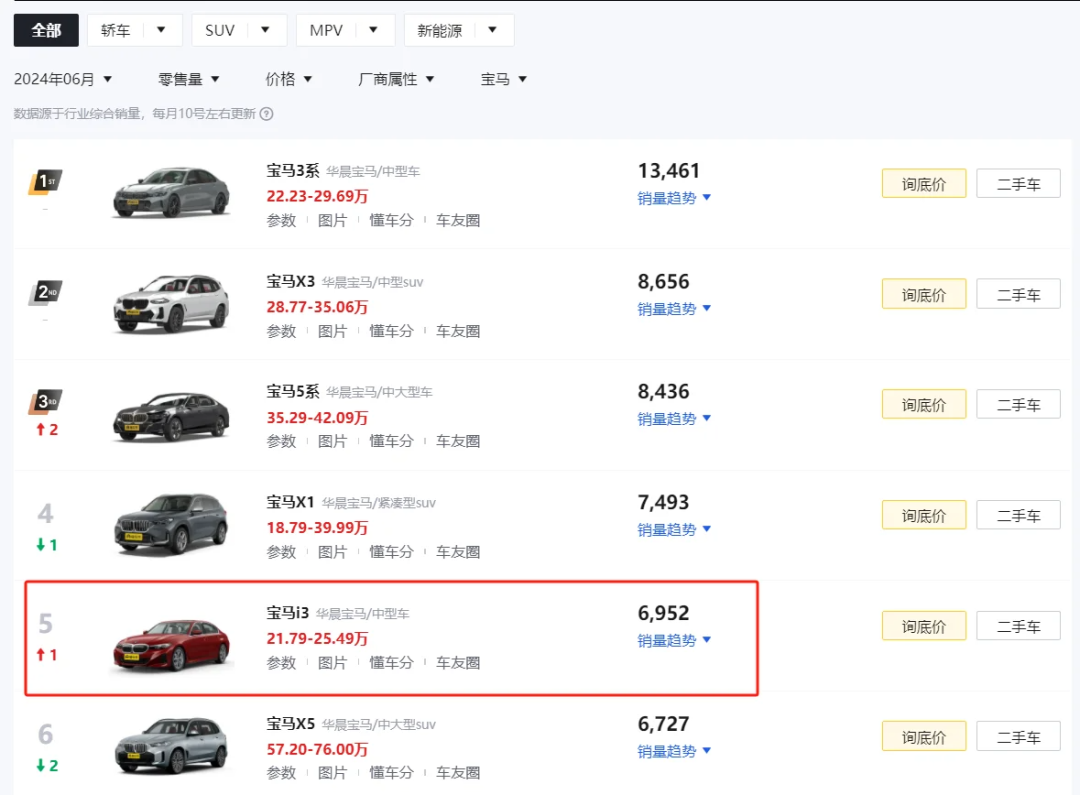Click the 2nd place rank badge
Screen dimensions: 1080x795
click(45, 293)
